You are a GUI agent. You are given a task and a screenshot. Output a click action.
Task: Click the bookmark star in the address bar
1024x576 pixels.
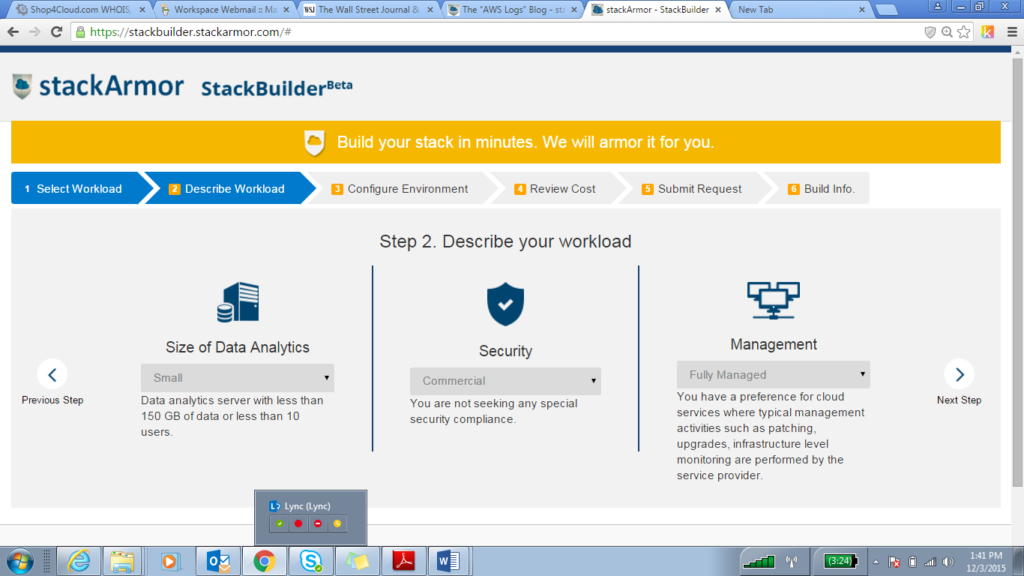coord(962,31)
